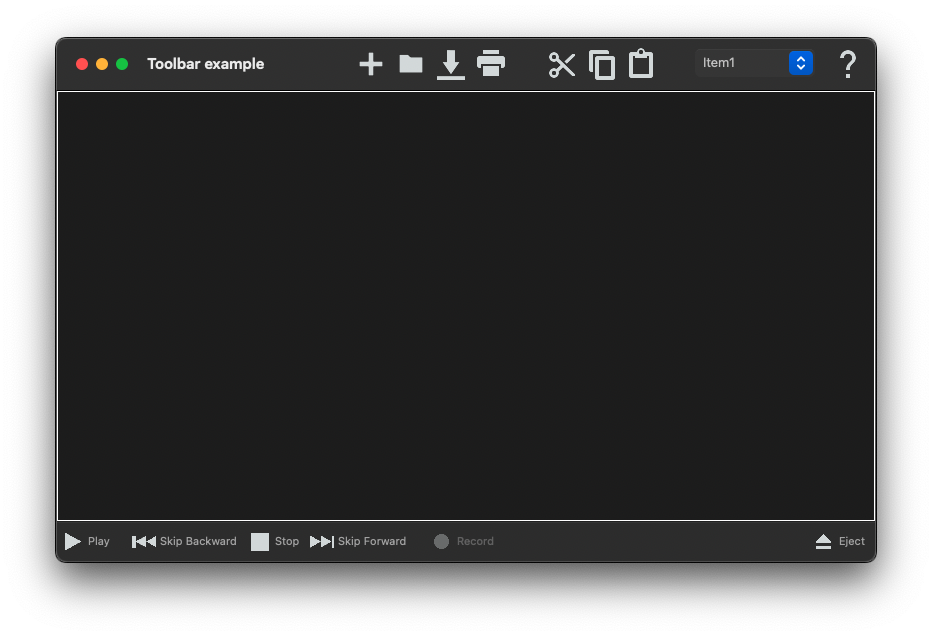Image resolution: width=932 pixels, height=636 pixels.
Task: Click the copy icon in toolbar
Action: [x=602, y=64]
